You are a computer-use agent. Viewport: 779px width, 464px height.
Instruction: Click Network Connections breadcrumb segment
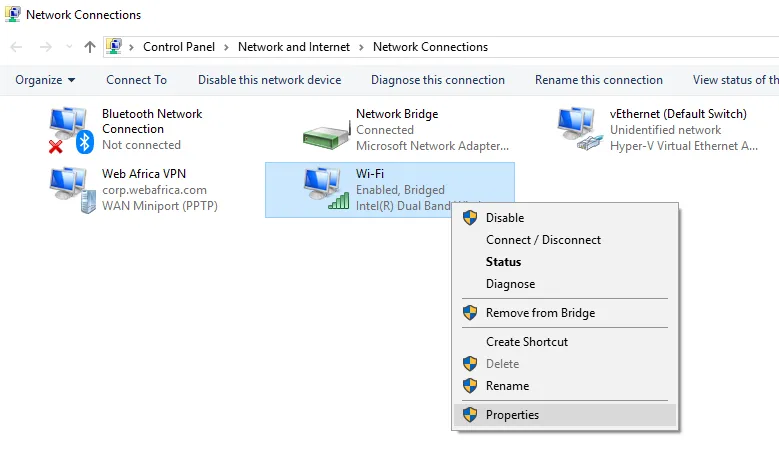430,47
